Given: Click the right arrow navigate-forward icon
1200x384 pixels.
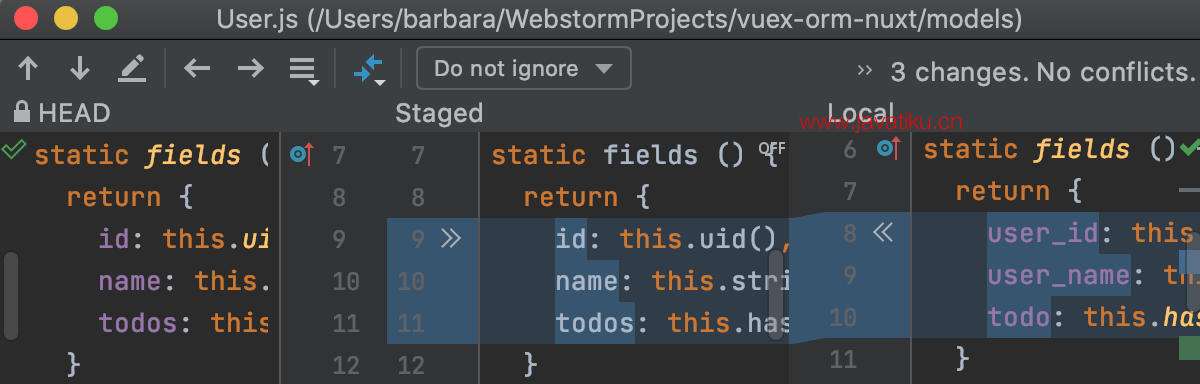Looking at the screenshot, I should coord(250,69).
